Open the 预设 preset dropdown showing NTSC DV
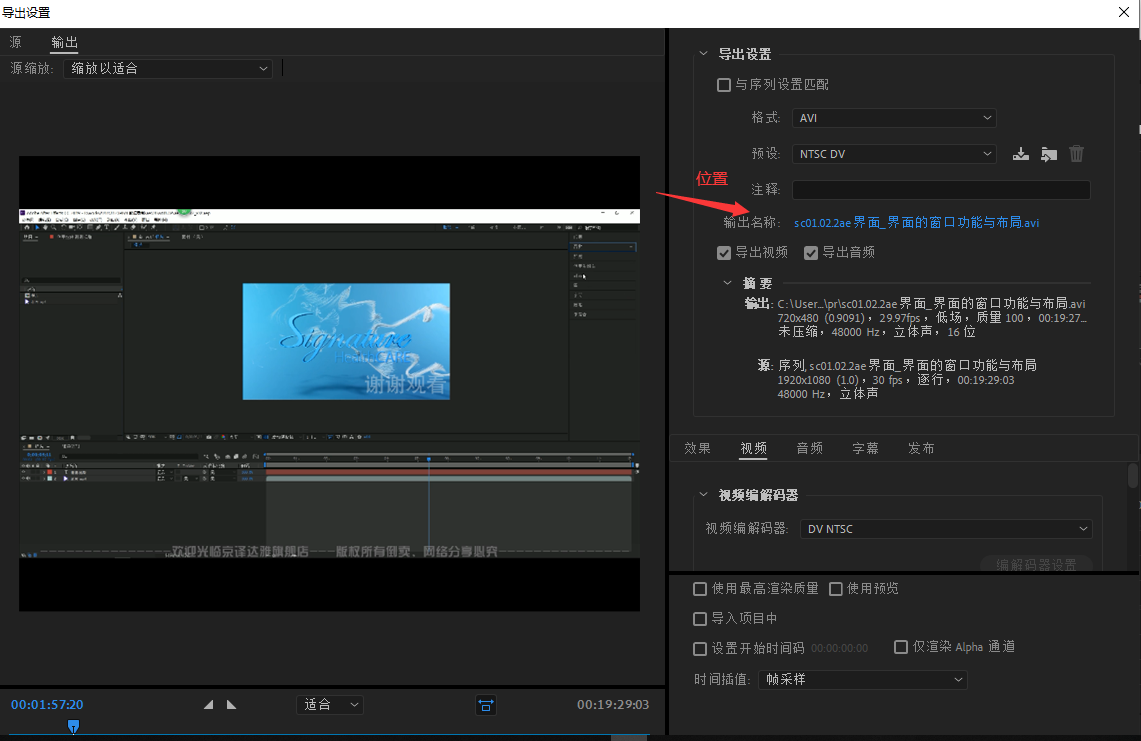This screenshot has height=741, width=1141. [x=893, y=153]
